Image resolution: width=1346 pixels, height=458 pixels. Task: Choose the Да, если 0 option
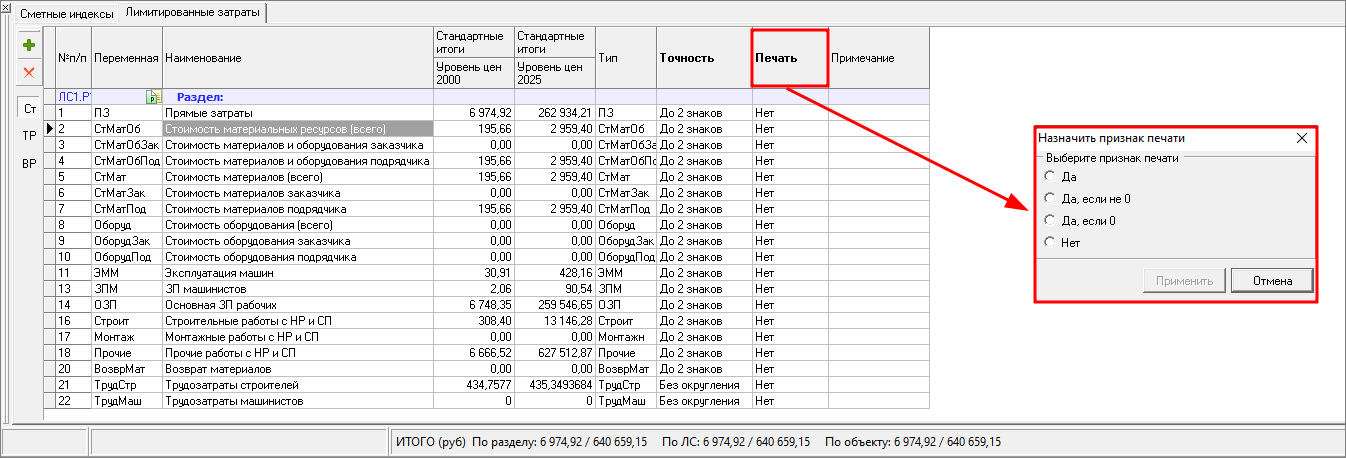[x=1049, y=220]
